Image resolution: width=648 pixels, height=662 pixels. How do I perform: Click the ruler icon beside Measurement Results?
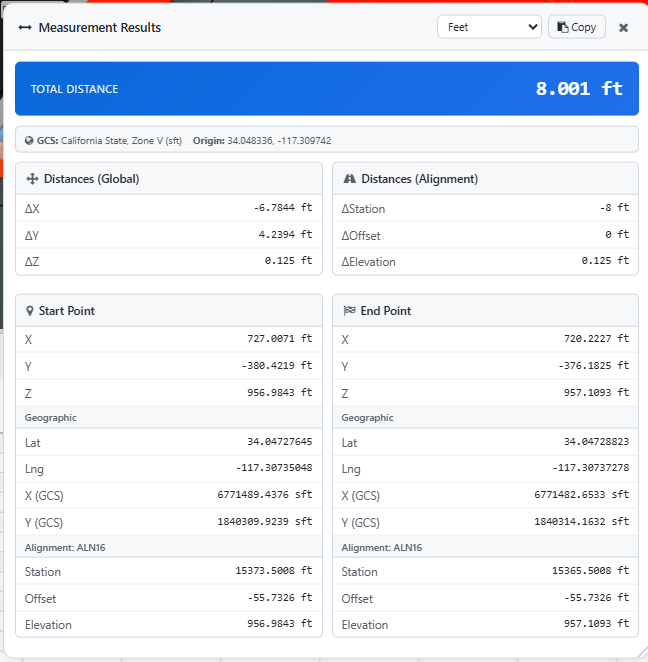point(25,28)
